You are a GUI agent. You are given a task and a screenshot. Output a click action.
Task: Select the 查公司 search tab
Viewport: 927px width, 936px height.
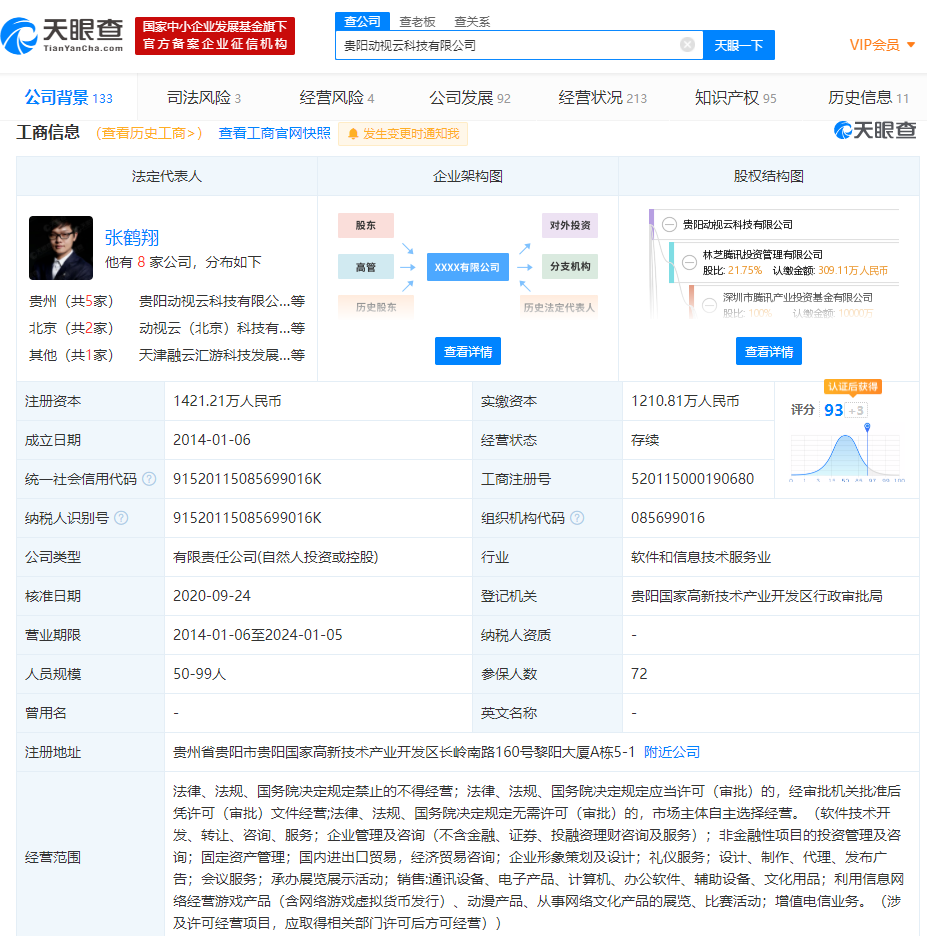[362, 21]
